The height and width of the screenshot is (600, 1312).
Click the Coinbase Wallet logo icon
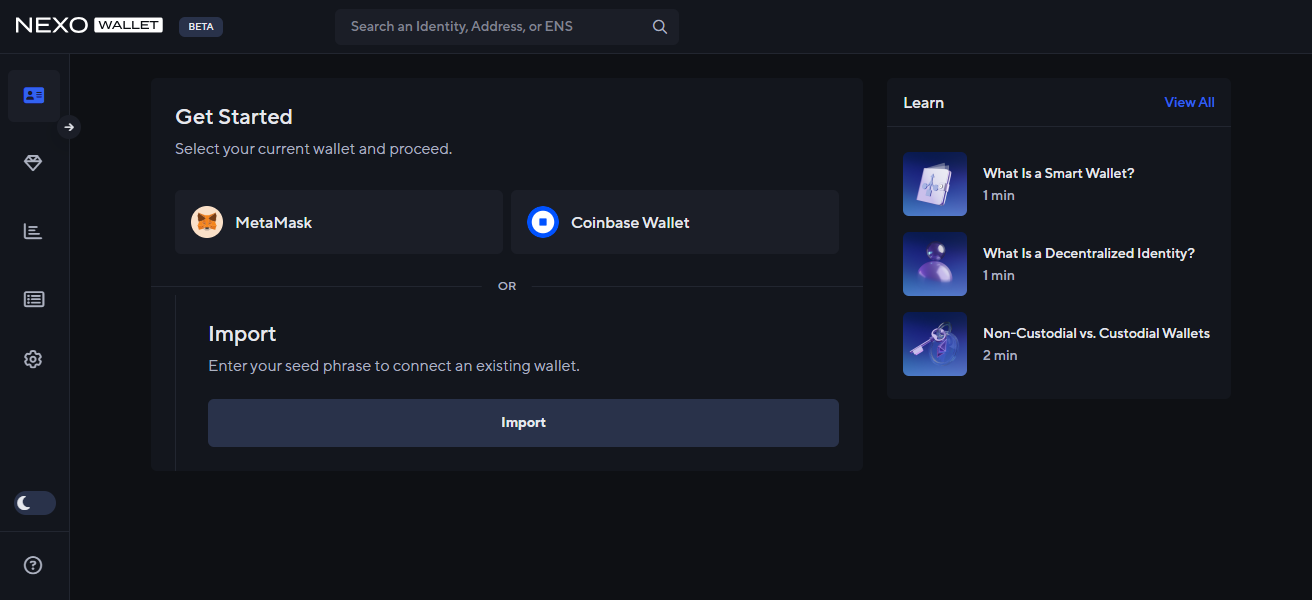pyautogui.click(x=543, y=221)
